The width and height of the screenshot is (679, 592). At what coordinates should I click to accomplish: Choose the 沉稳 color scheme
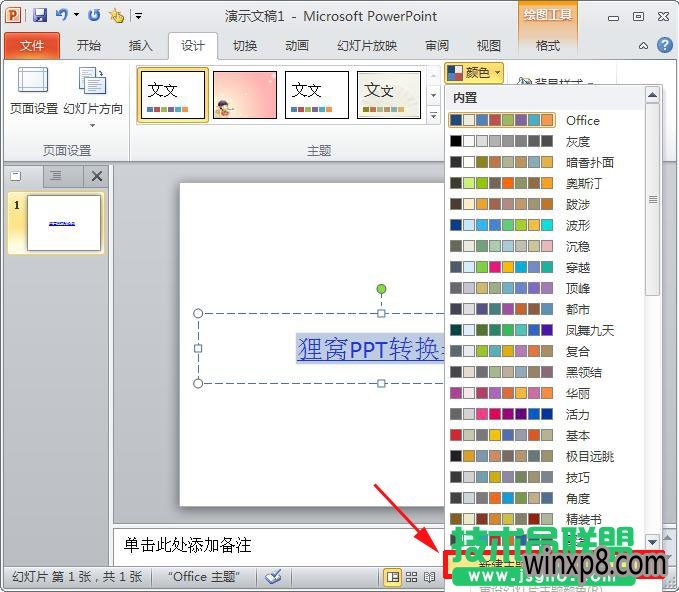point(544,246)
